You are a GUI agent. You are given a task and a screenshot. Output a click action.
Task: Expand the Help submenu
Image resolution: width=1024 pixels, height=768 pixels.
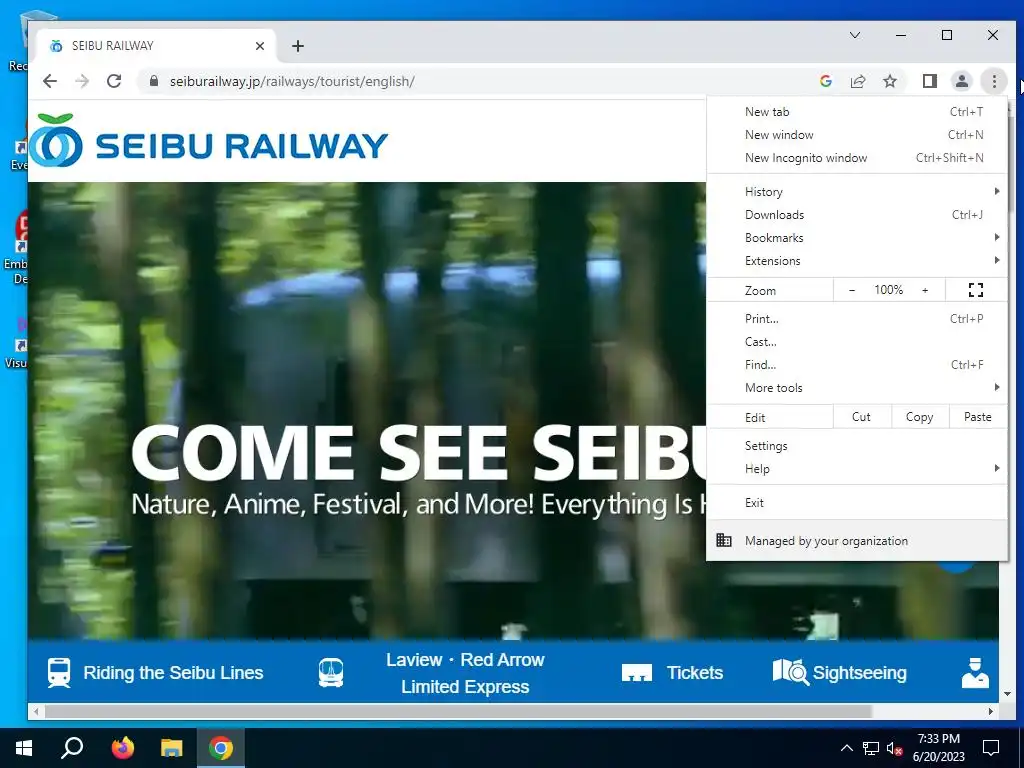click(857, 468)
